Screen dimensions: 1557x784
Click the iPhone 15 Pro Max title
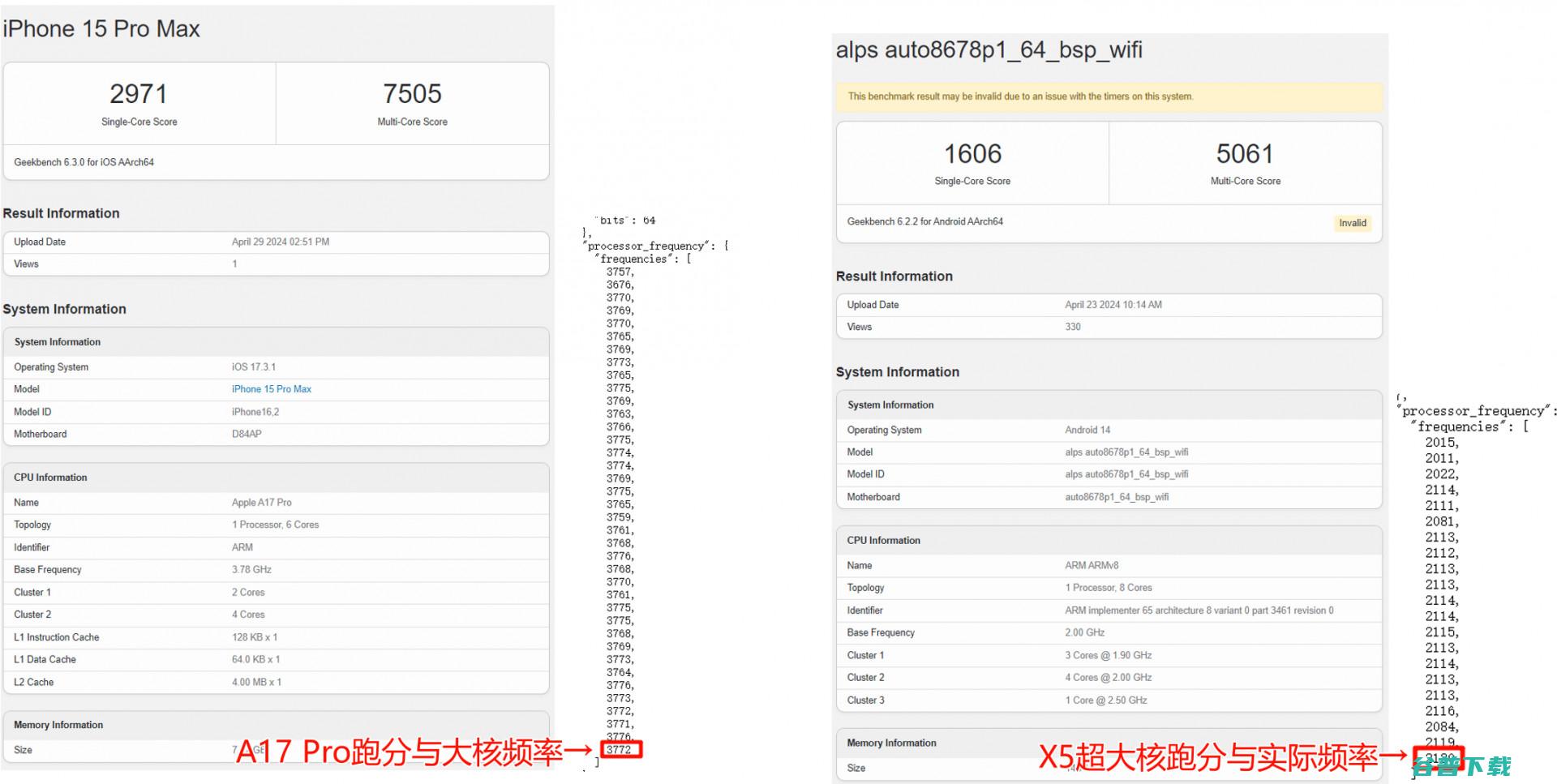(101, 29)
